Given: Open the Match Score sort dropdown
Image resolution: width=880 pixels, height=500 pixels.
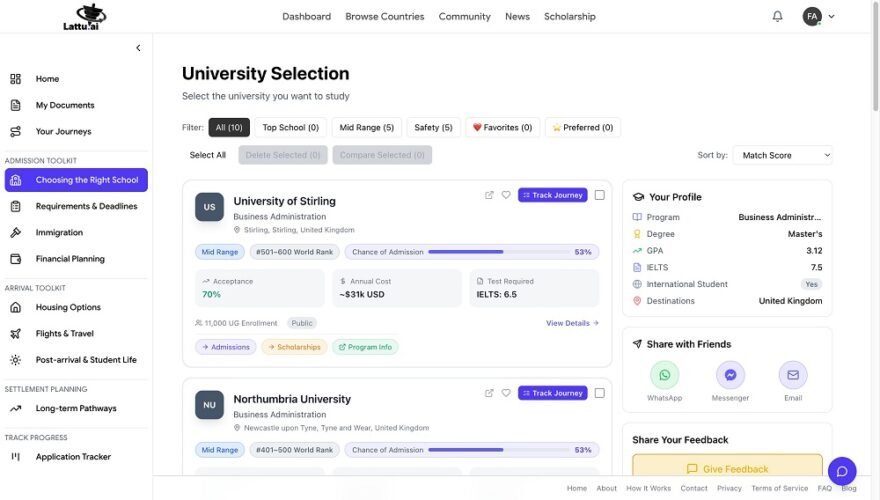Looking at the screenshot, I should coord(783,155).
